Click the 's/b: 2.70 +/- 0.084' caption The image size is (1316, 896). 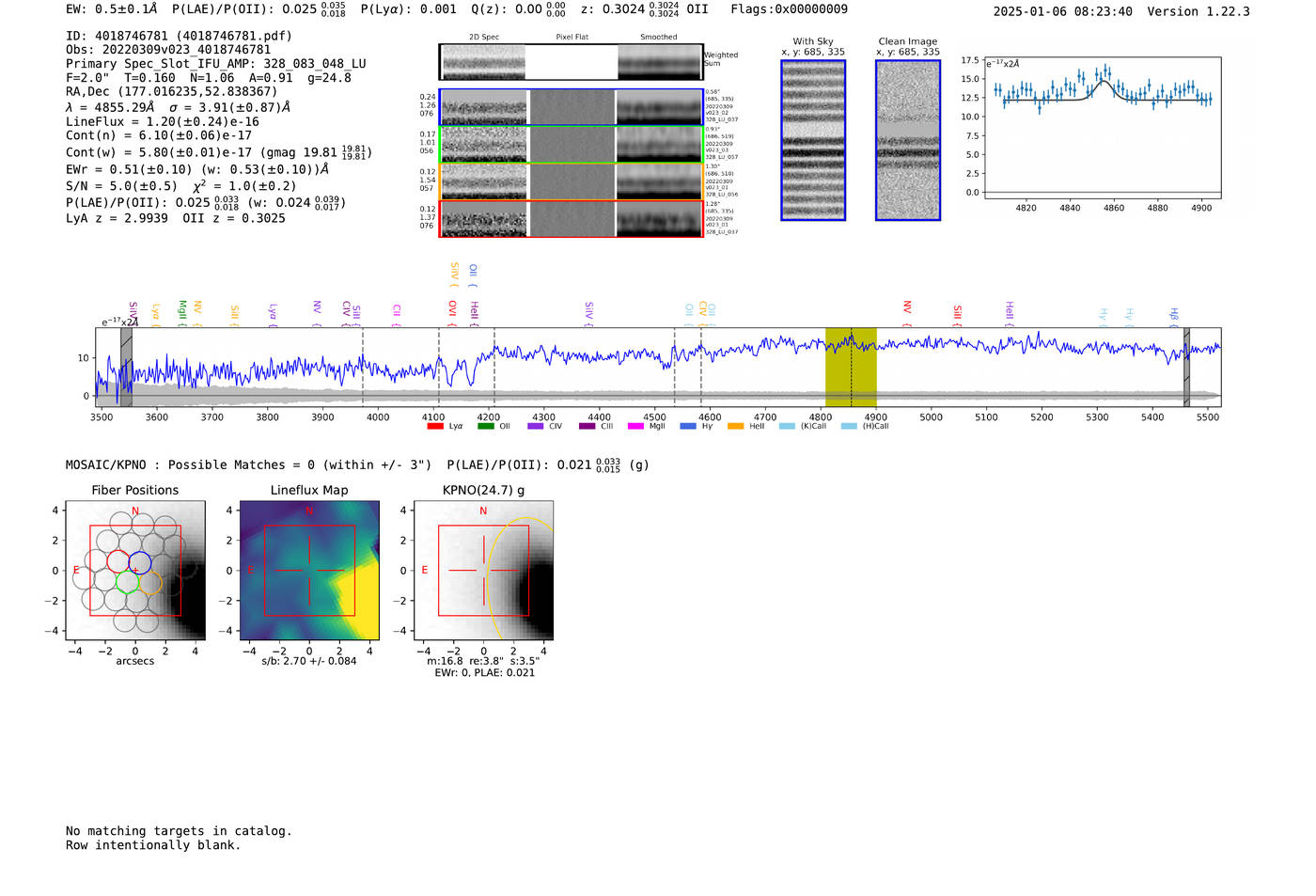coord(309,661)
